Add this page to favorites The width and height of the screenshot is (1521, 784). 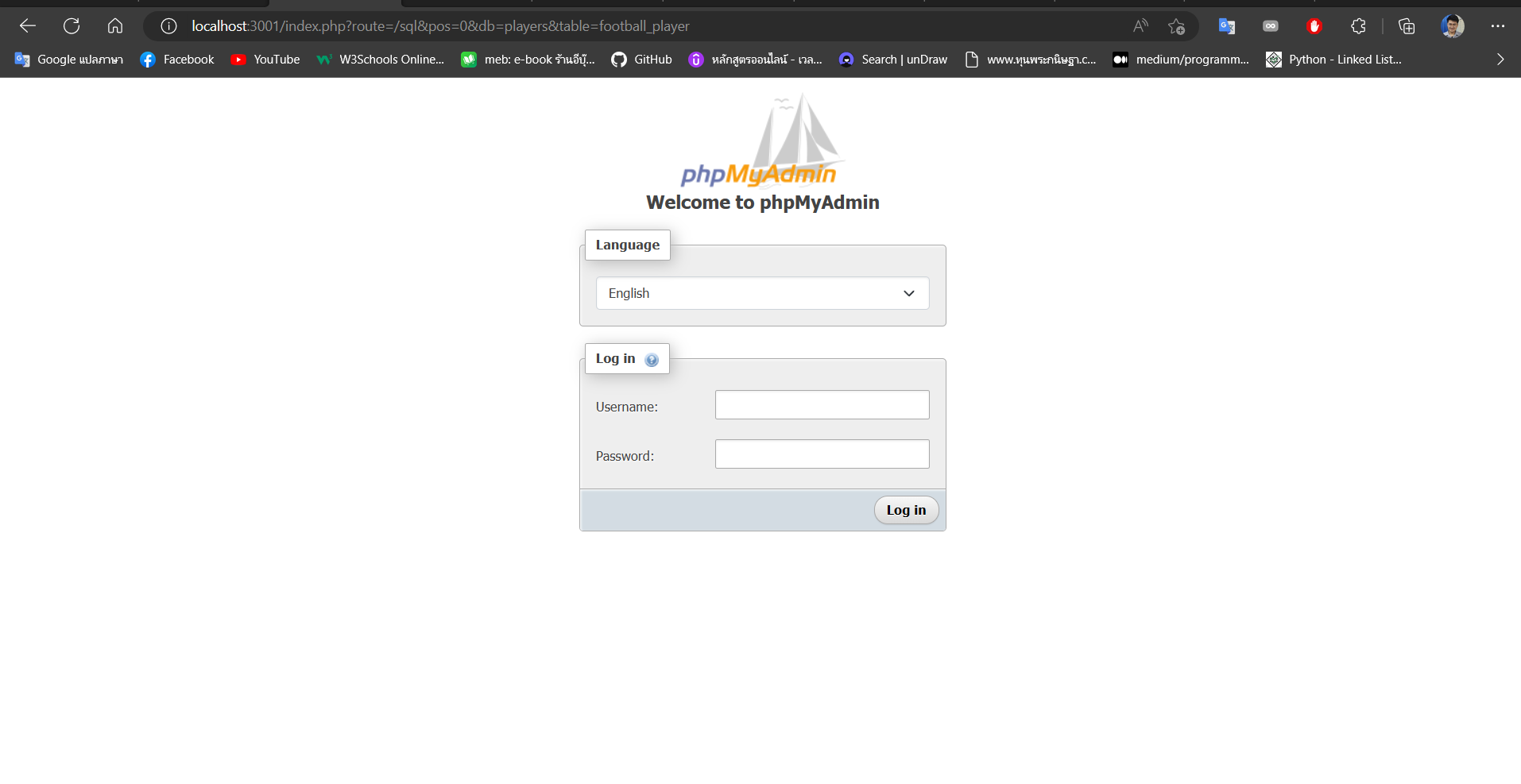pos(1178,26)
